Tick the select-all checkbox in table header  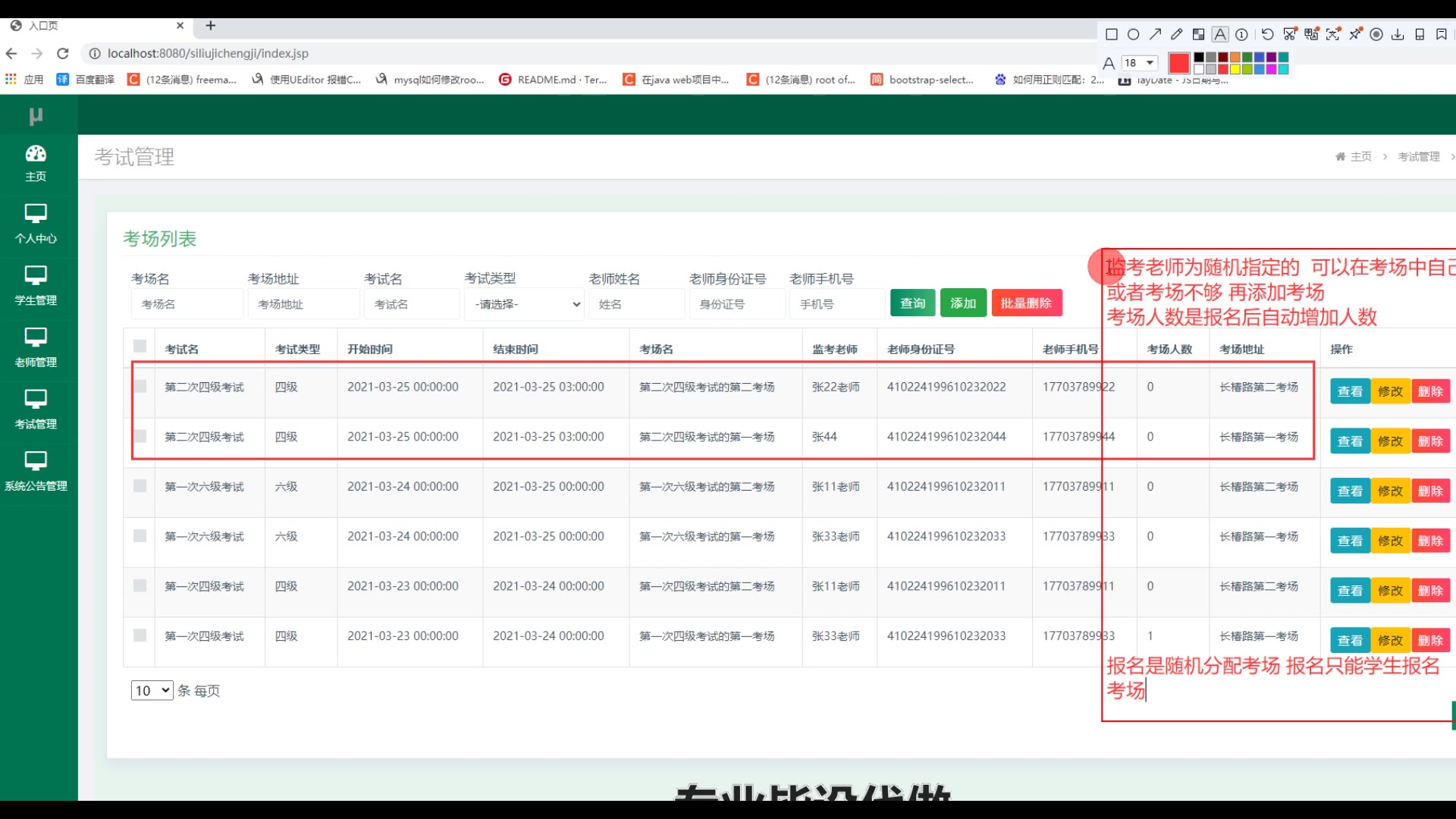140,347
